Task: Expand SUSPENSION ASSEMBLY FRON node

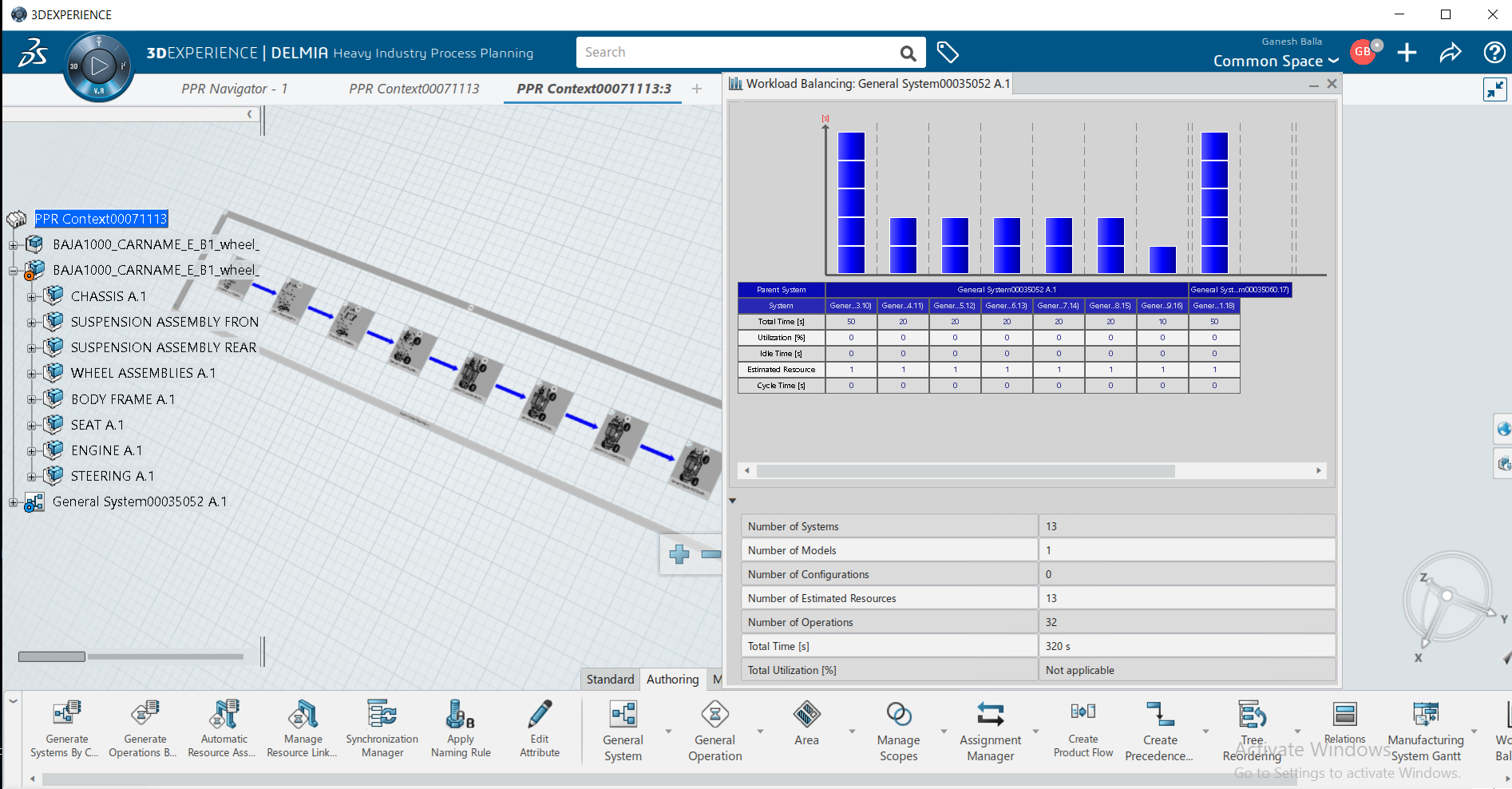Action: pos(32,323)
